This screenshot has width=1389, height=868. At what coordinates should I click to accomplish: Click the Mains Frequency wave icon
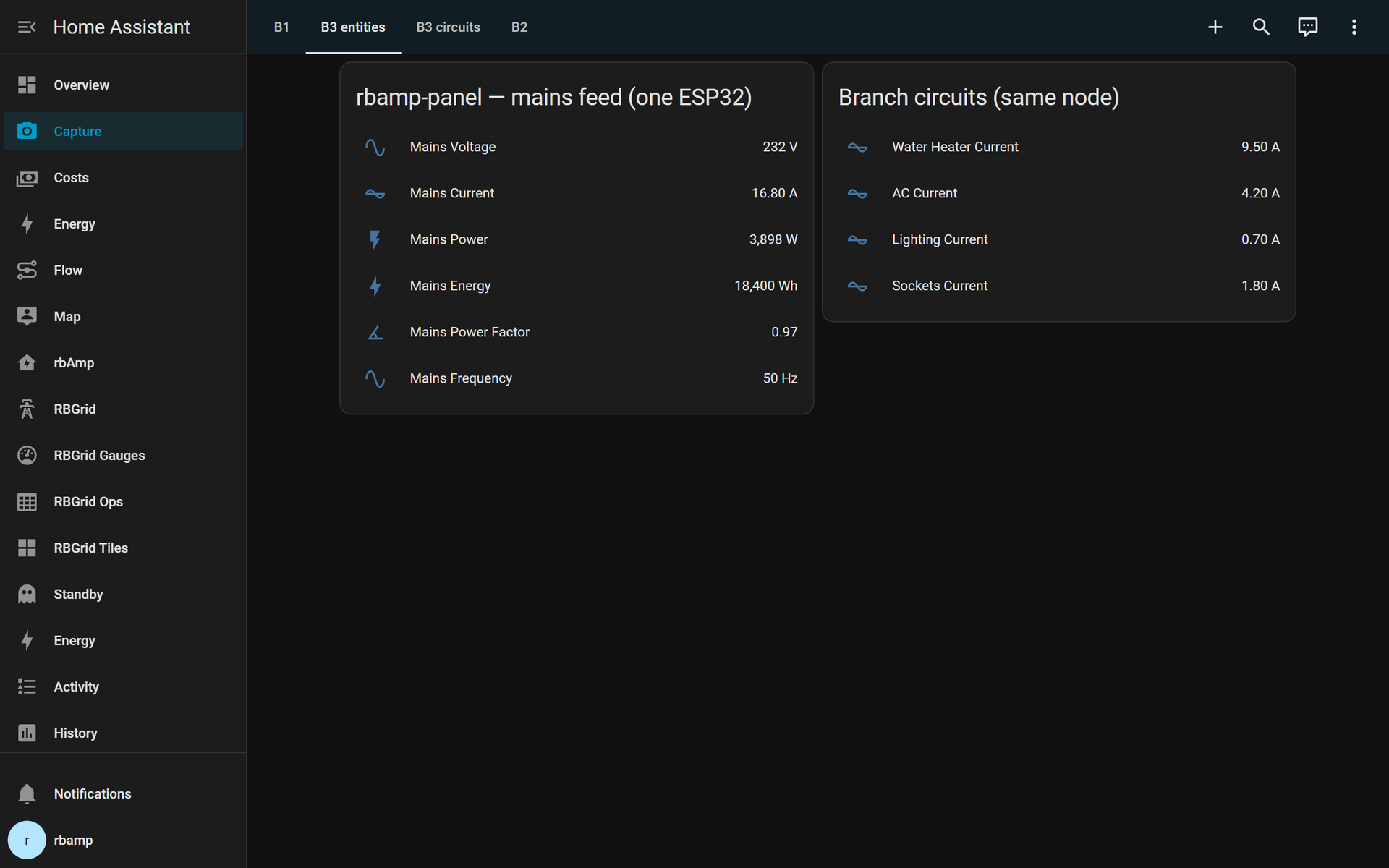tap(375, 378)
